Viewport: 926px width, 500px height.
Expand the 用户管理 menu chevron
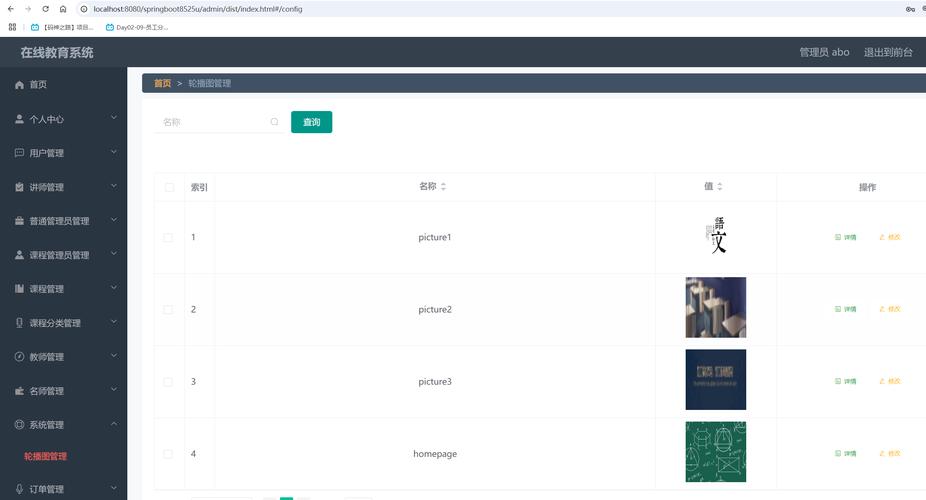[x=114, y=152]
